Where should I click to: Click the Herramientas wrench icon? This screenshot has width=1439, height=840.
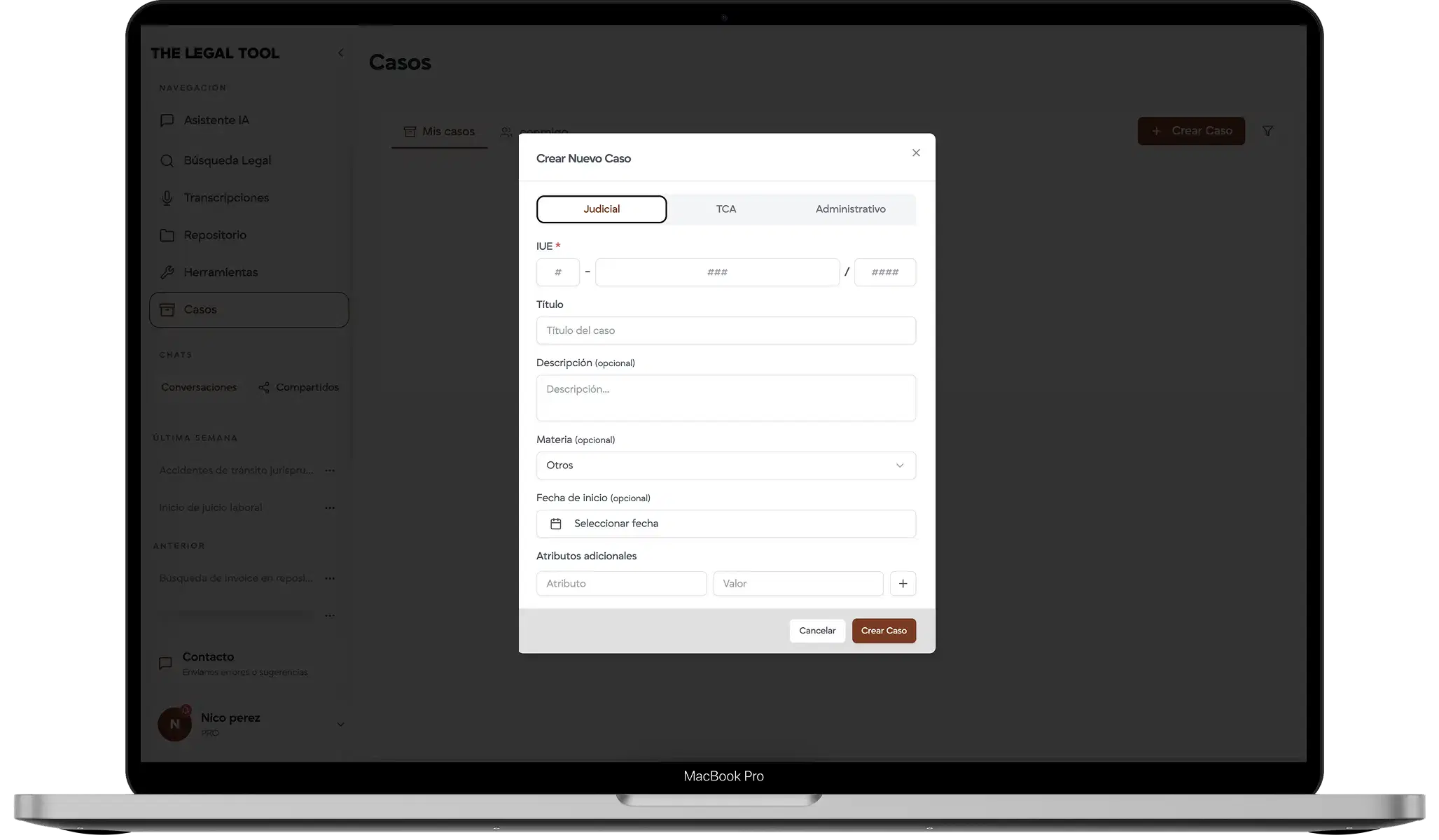pos(167,272)
